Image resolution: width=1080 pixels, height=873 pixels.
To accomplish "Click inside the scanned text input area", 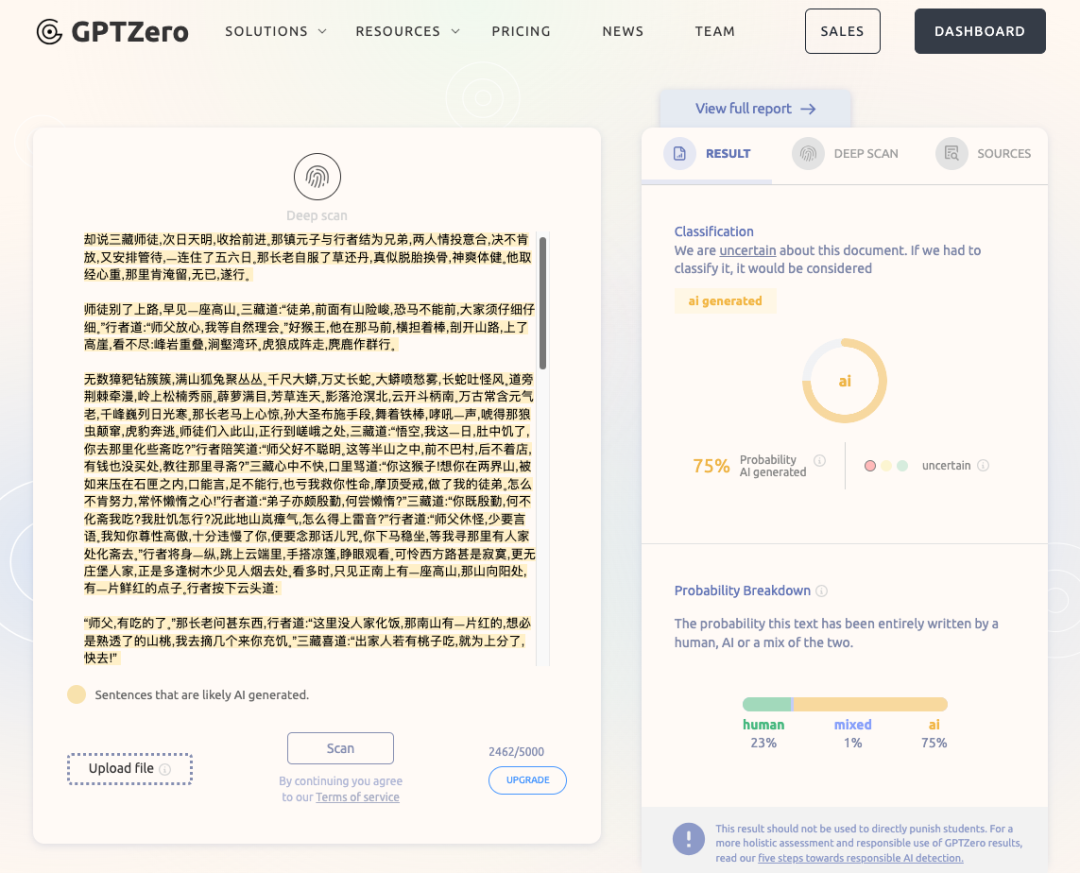I will (309, 449).
